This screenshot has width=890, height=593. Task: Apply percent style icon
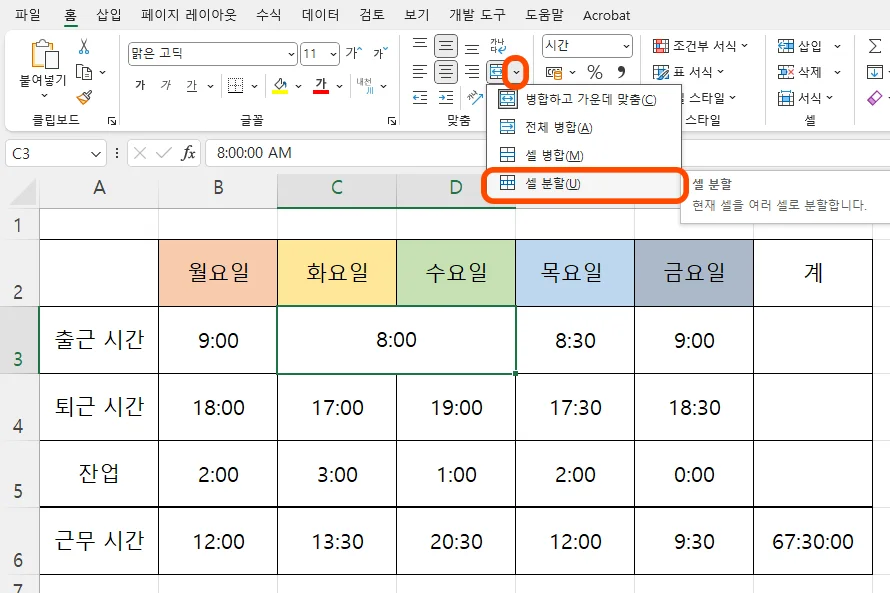[595, 72]
